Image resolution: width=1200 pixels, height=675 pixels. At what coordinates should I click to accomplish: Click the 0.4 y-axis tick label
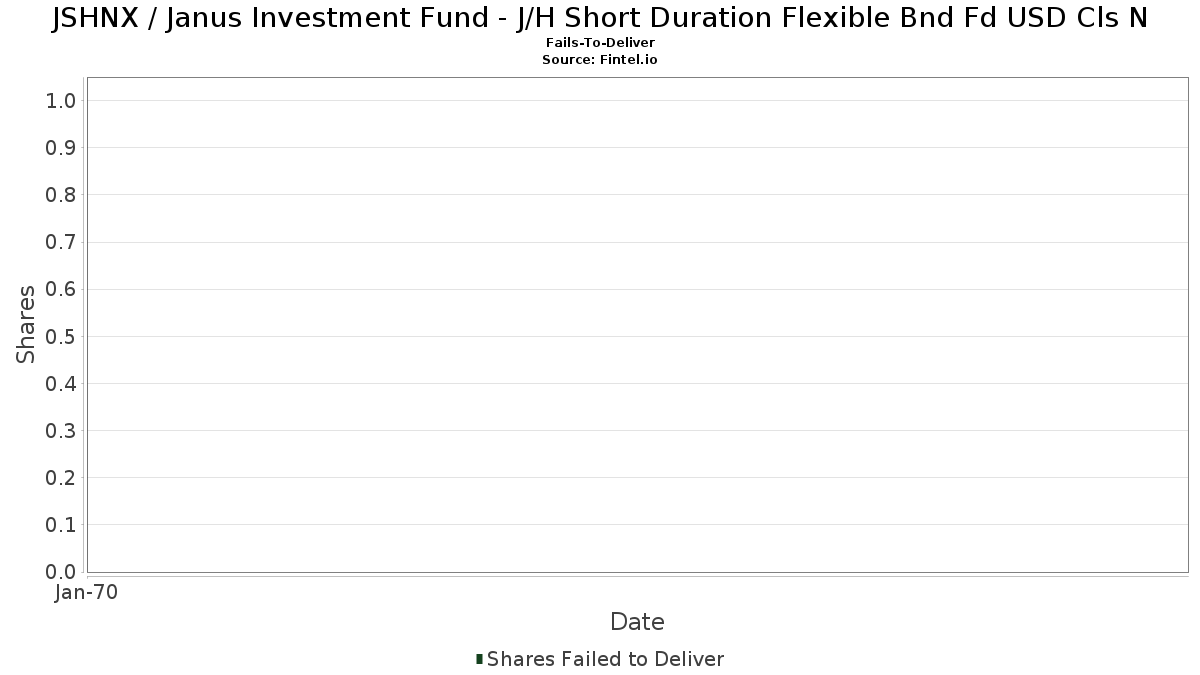pos(61,384)
